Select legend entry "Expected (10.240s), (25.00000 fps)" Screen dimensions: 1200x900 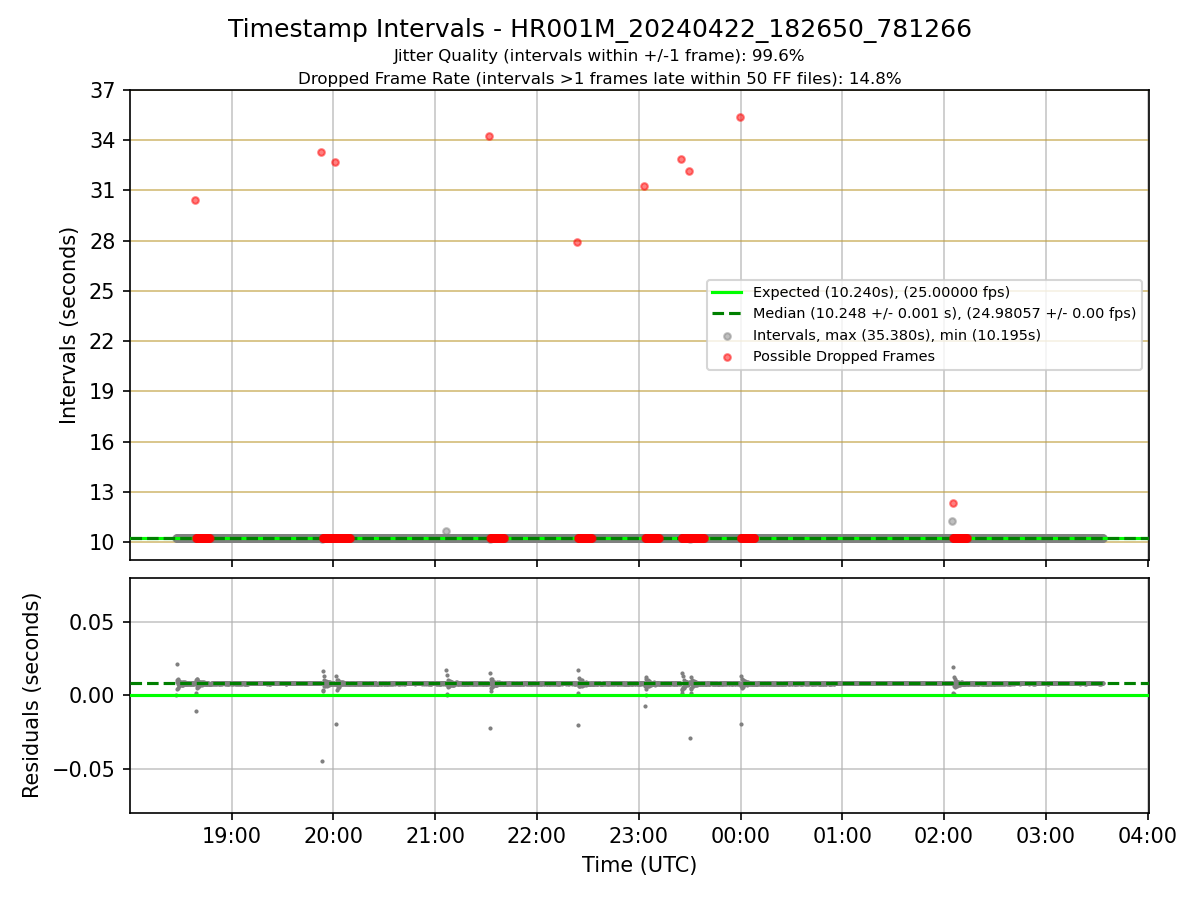881,292
